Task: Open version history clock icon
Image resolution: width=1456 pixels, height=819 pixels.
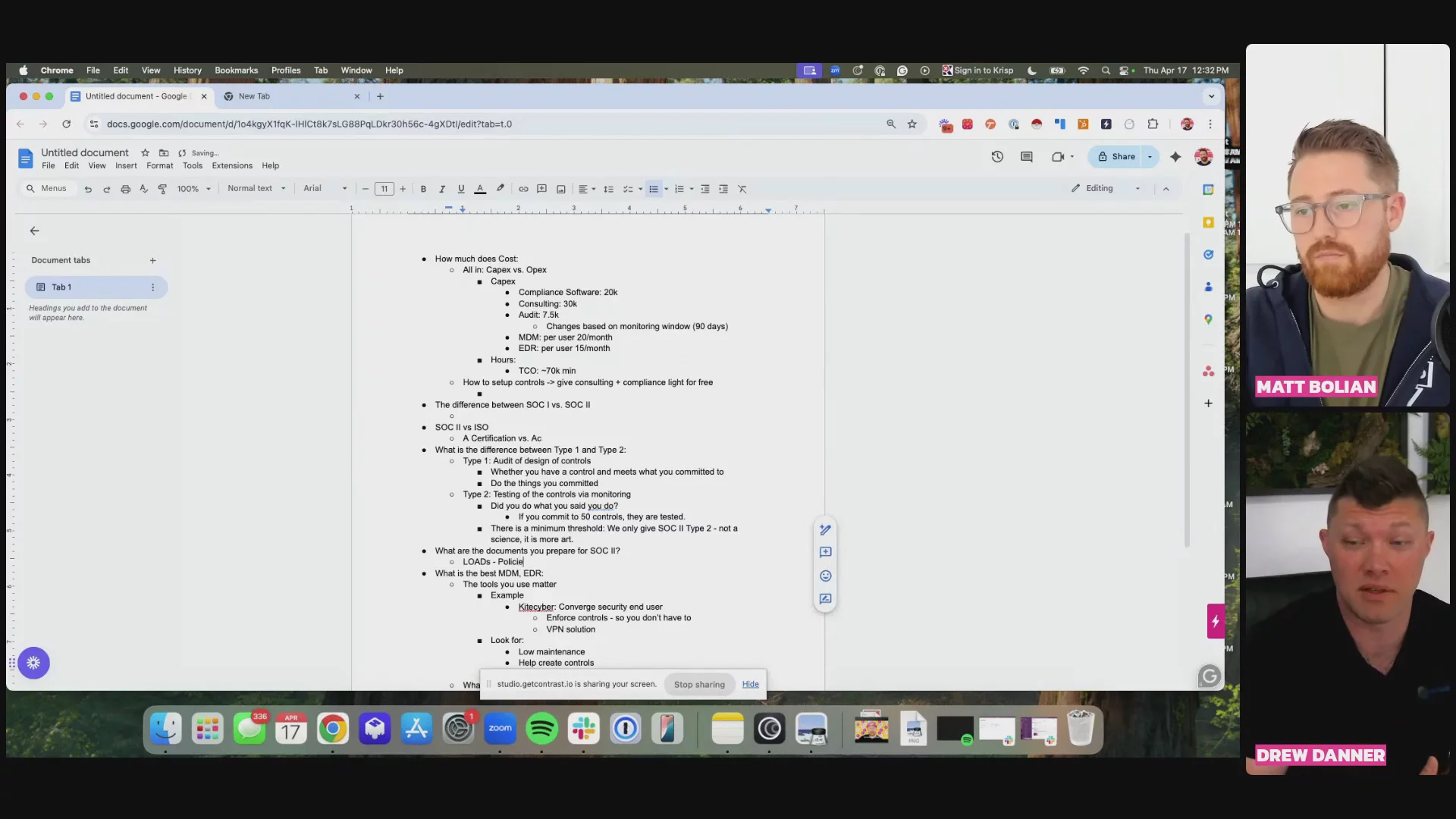Action: (997, 157)
